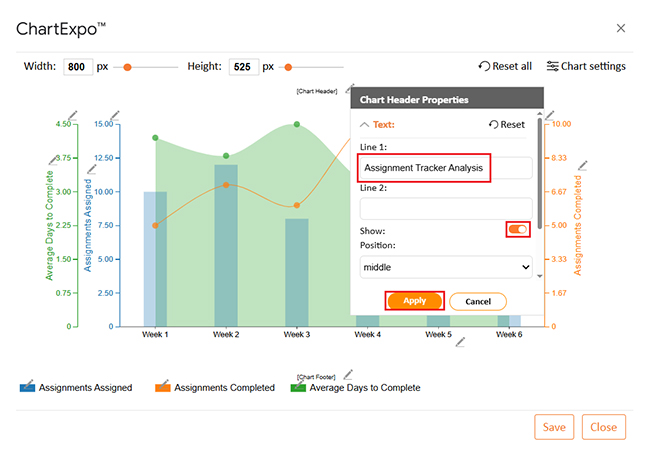Image resolution: width=650 pixels, height=460 pixels.
Task: Click the pencil icon below the week axis
Action: [x=460, y=342]
